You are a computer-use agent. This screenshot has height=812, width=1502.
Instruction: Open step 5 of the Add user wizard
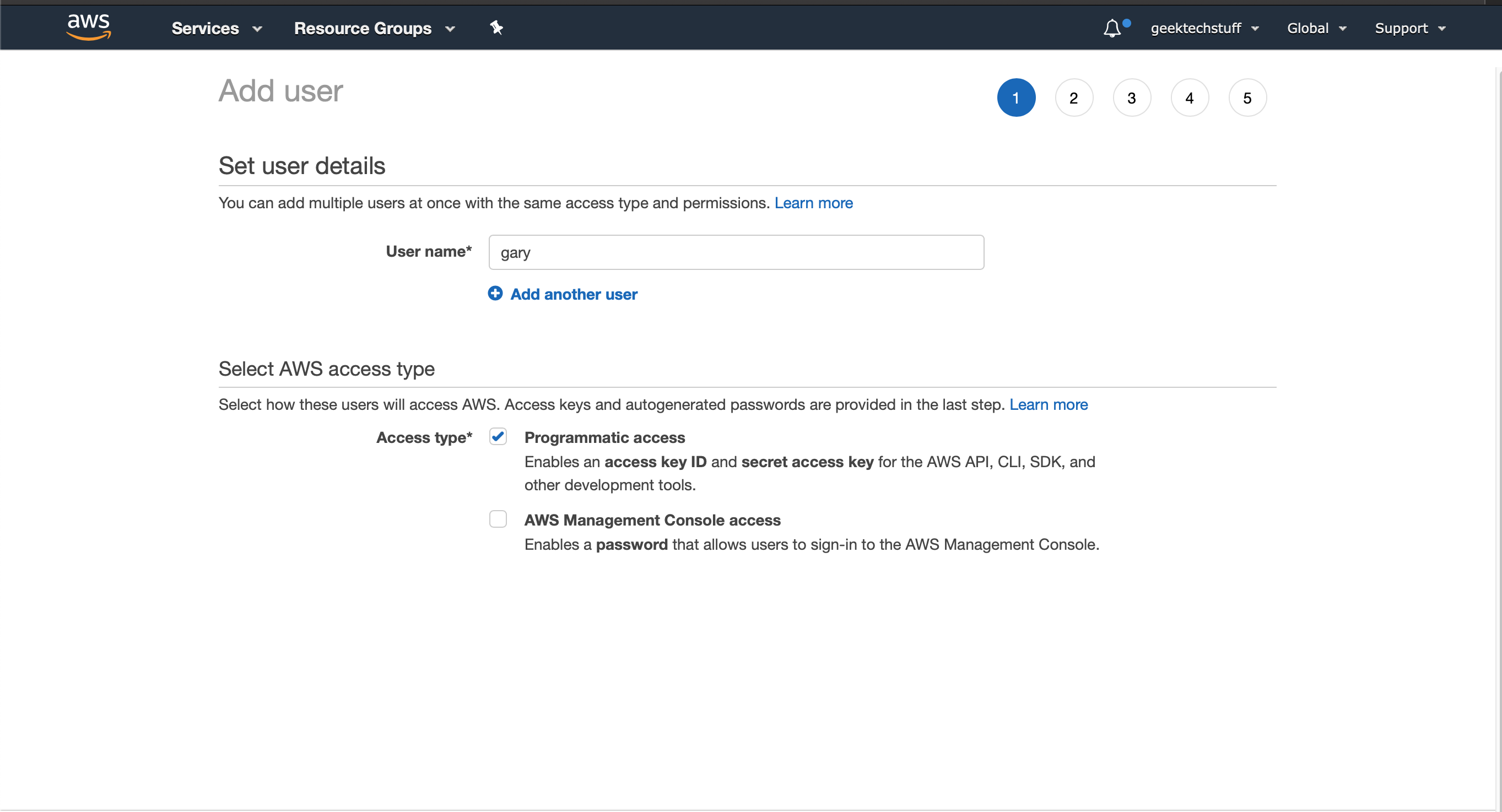click(1247, 98)
